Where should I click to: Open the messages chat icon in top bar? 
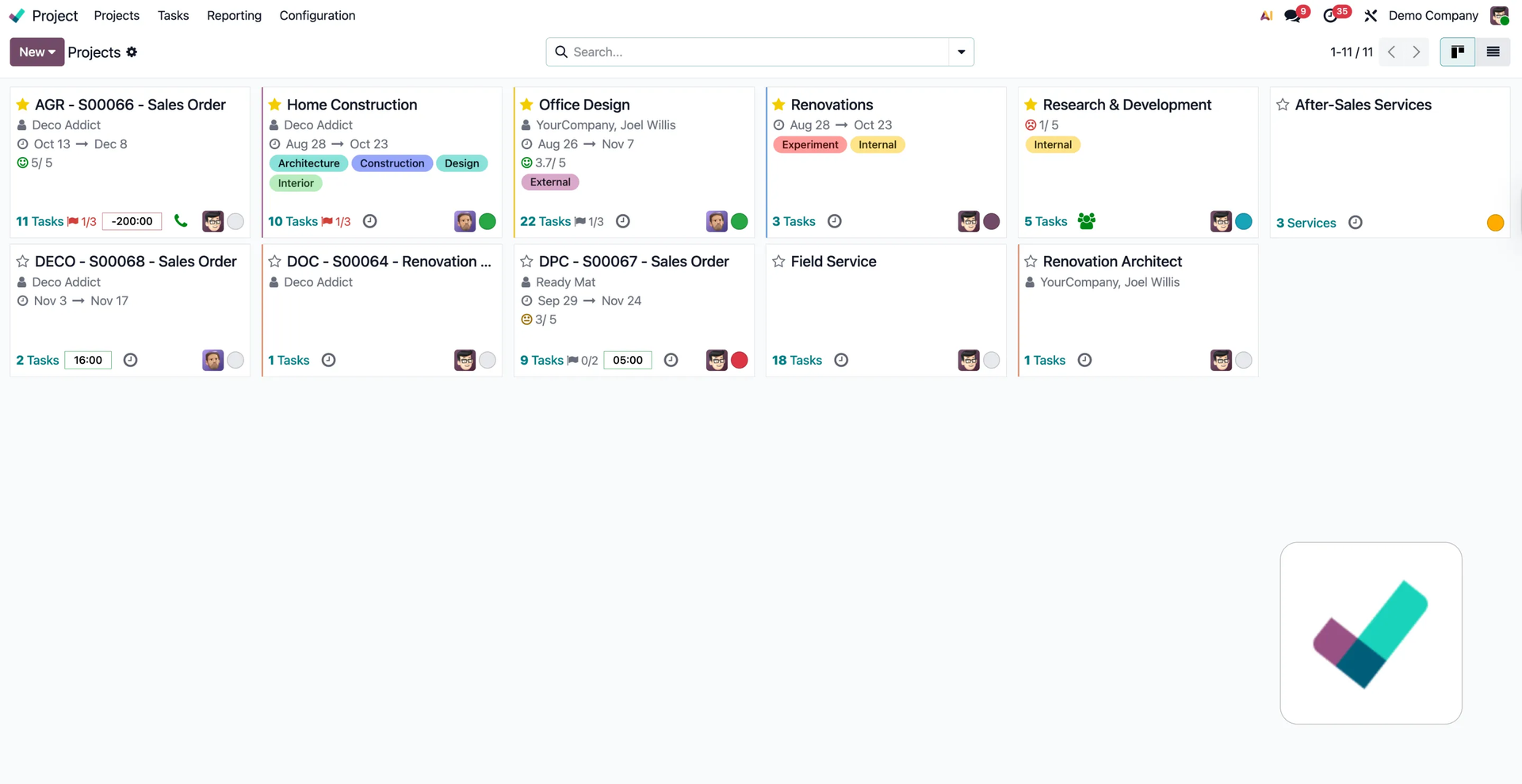(x=1292, y=16)
